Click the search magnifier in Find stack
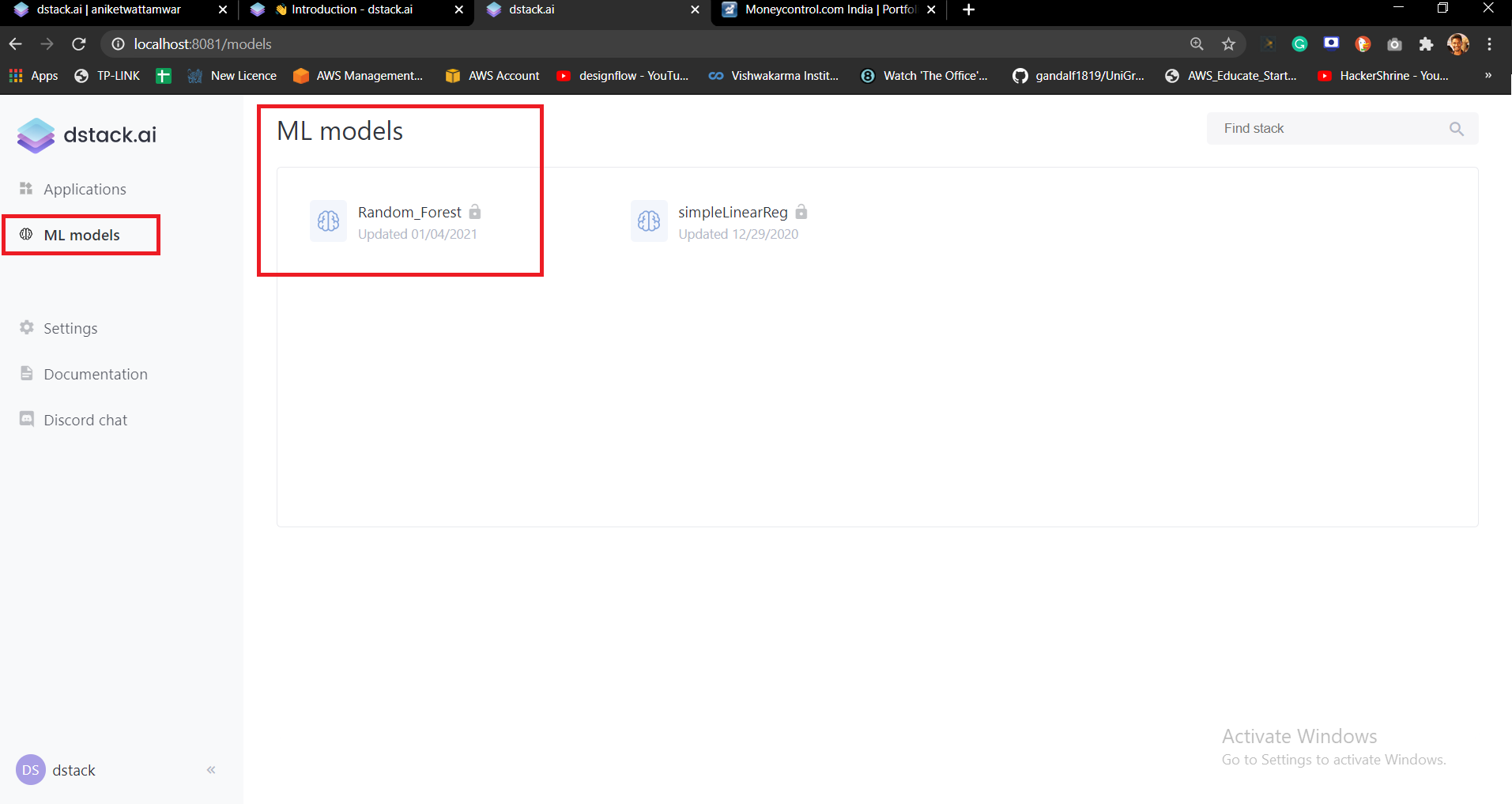The height and width of the screenshot is (804, 1512). (1457, 129)
